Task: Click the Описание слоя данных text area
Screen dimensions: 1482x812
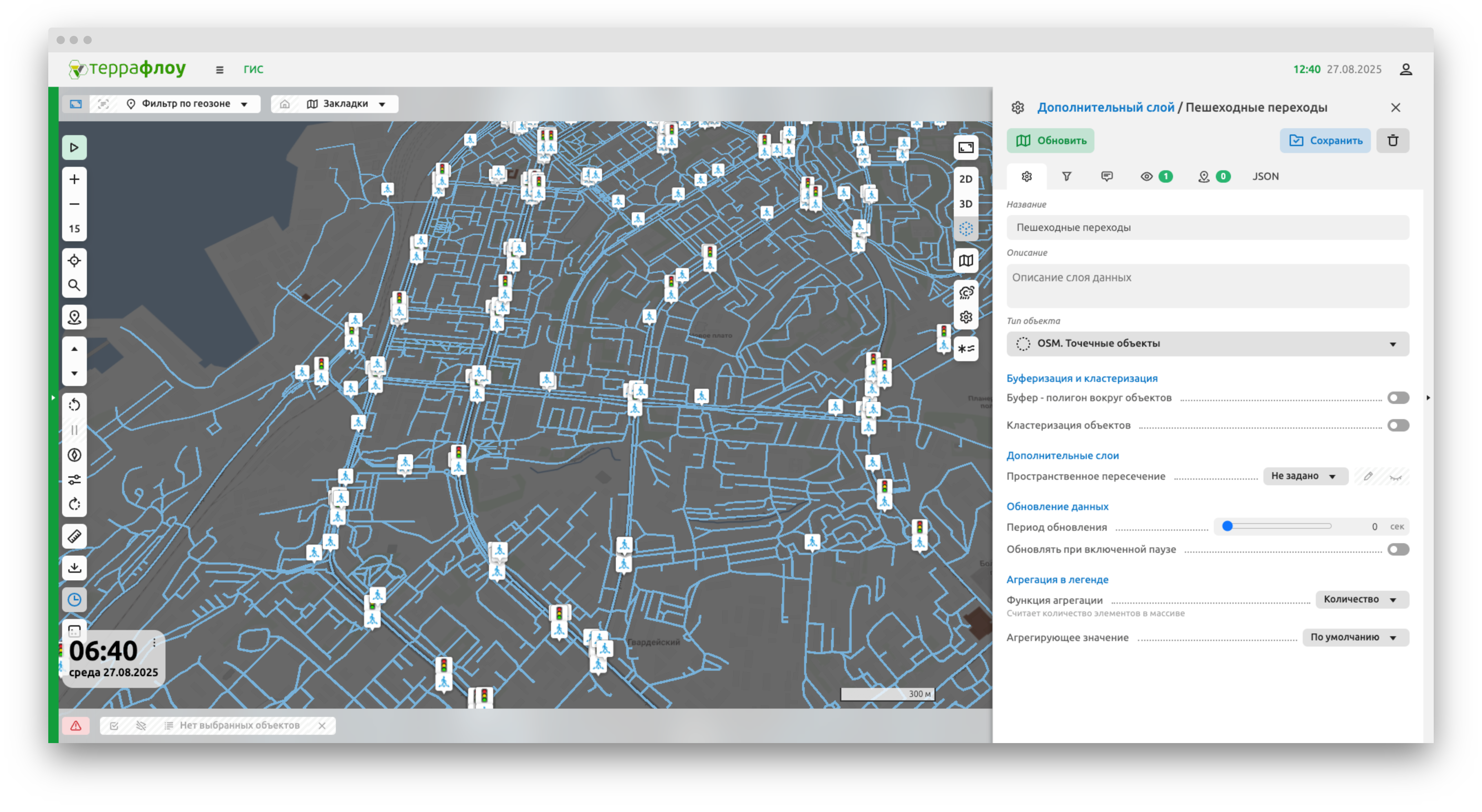Action: 1208,286
